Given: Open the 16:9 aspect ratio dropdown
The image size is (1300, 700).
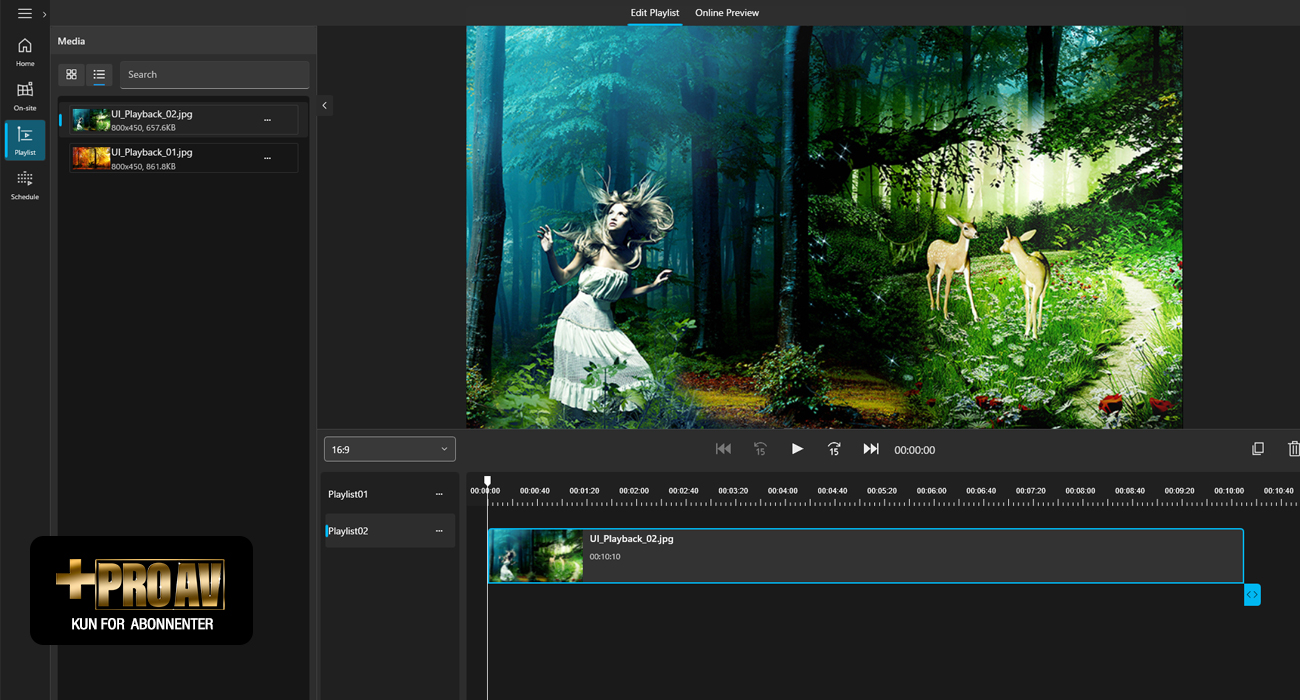Looking at the screenshot, I should click(389, 449).
